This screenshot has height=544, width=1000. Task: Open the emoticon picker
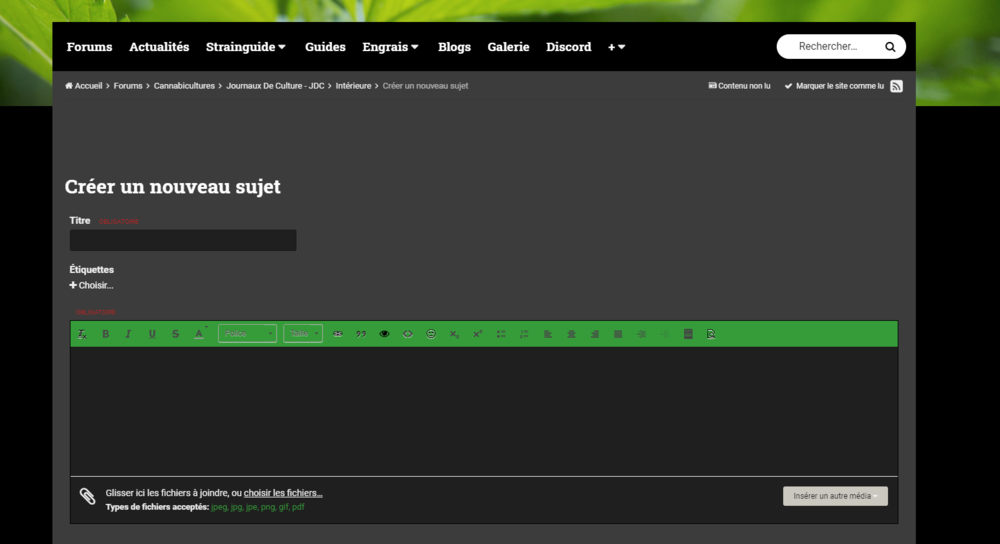pos(431,334)
